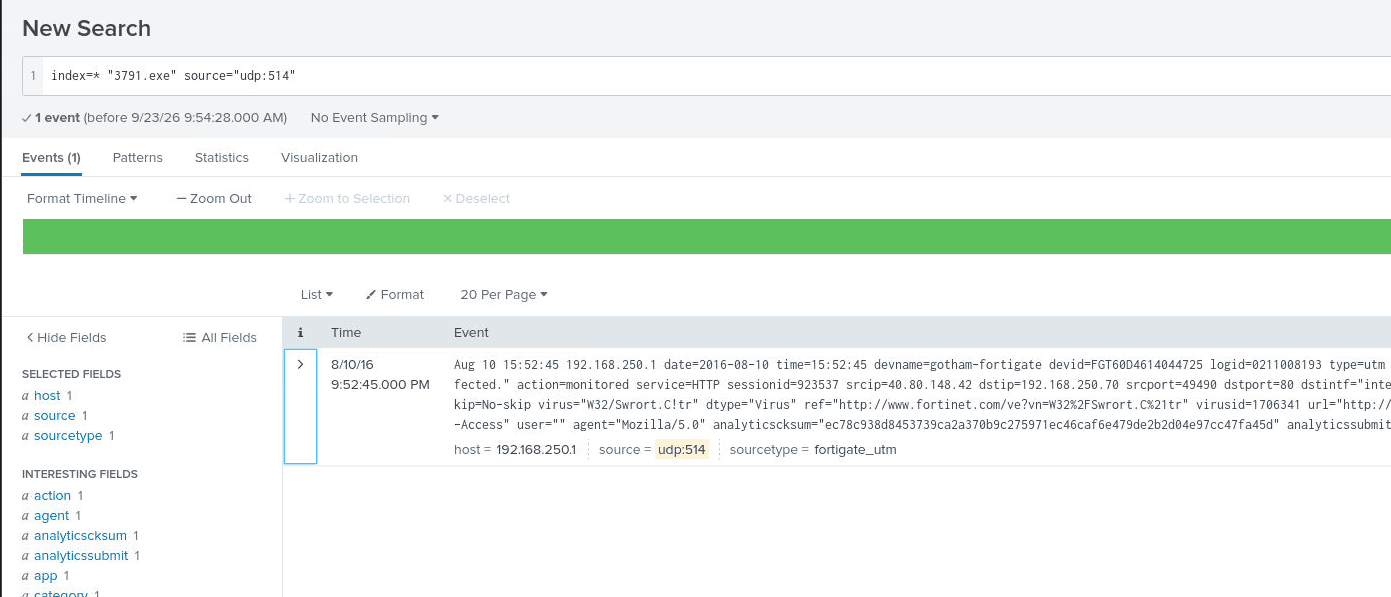
Task: Open the List view dropdown
Action: click(x=317, y=294)
